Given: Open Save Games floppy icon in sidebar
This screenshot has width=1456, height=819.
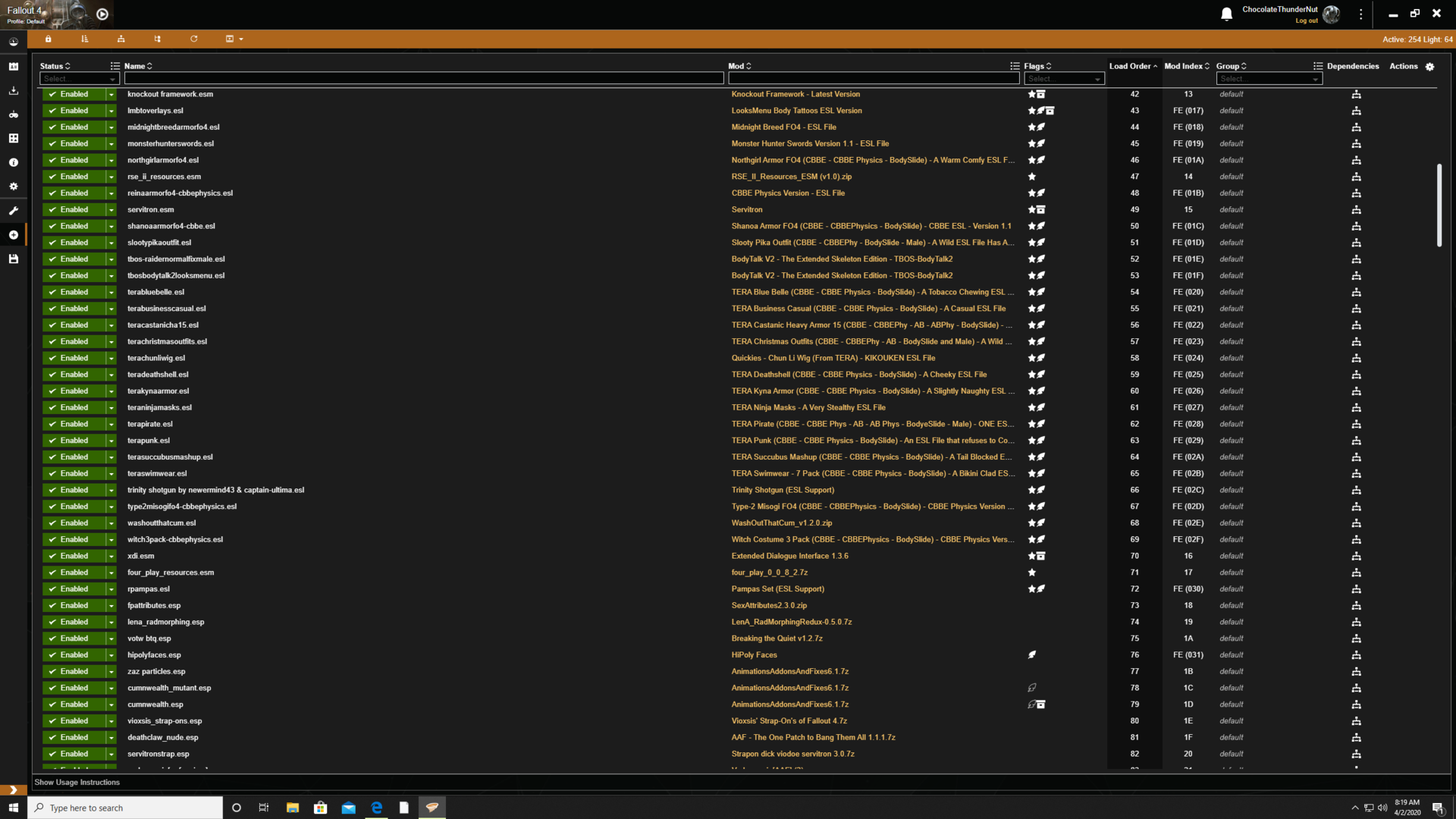Looking at the screenshot, I should [x=13, y=259].
